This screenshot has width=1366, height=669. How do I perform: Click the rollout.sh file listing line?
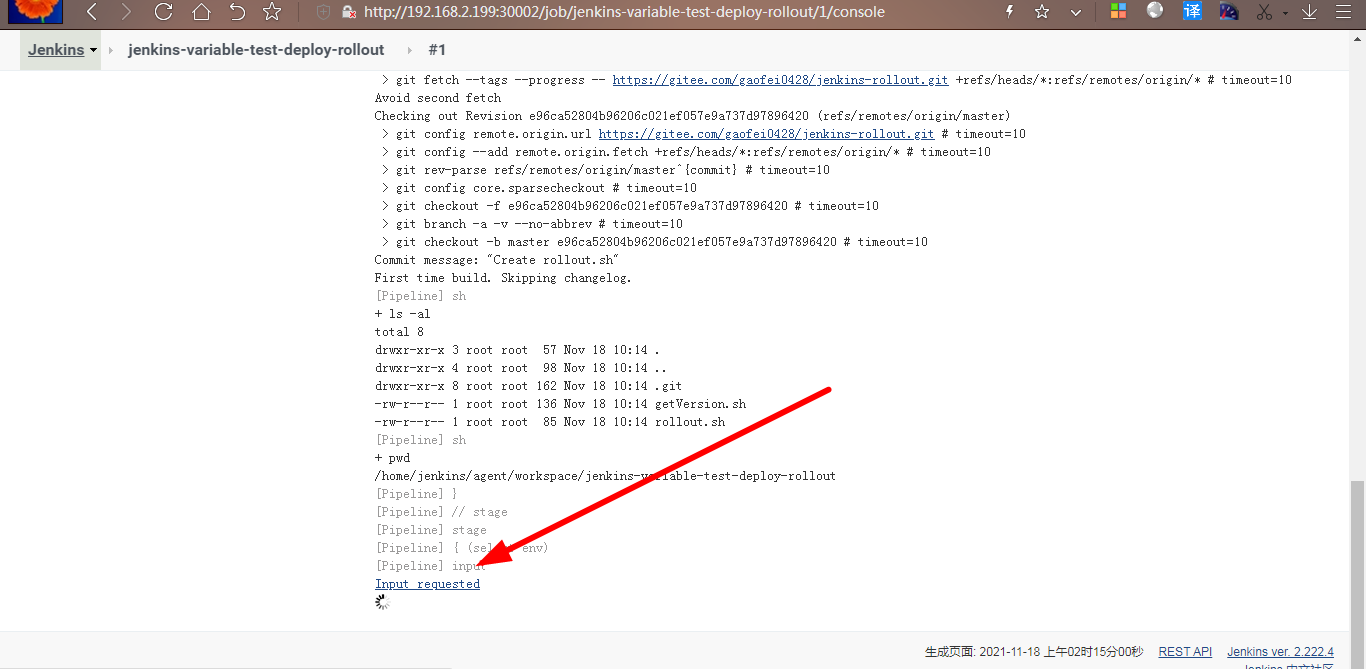click(550, 422)
